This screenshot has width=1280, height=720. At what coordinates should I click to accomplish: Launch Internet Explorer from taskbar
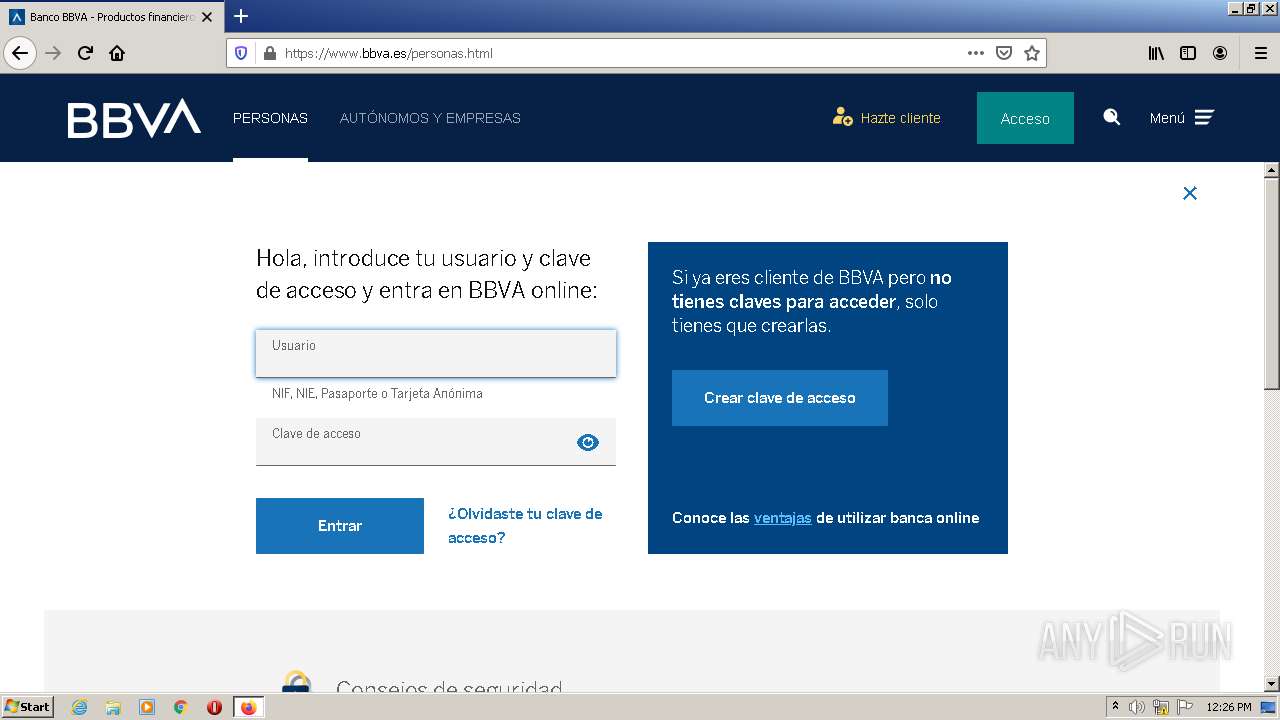pyautogui.click(x=80, y=707)
